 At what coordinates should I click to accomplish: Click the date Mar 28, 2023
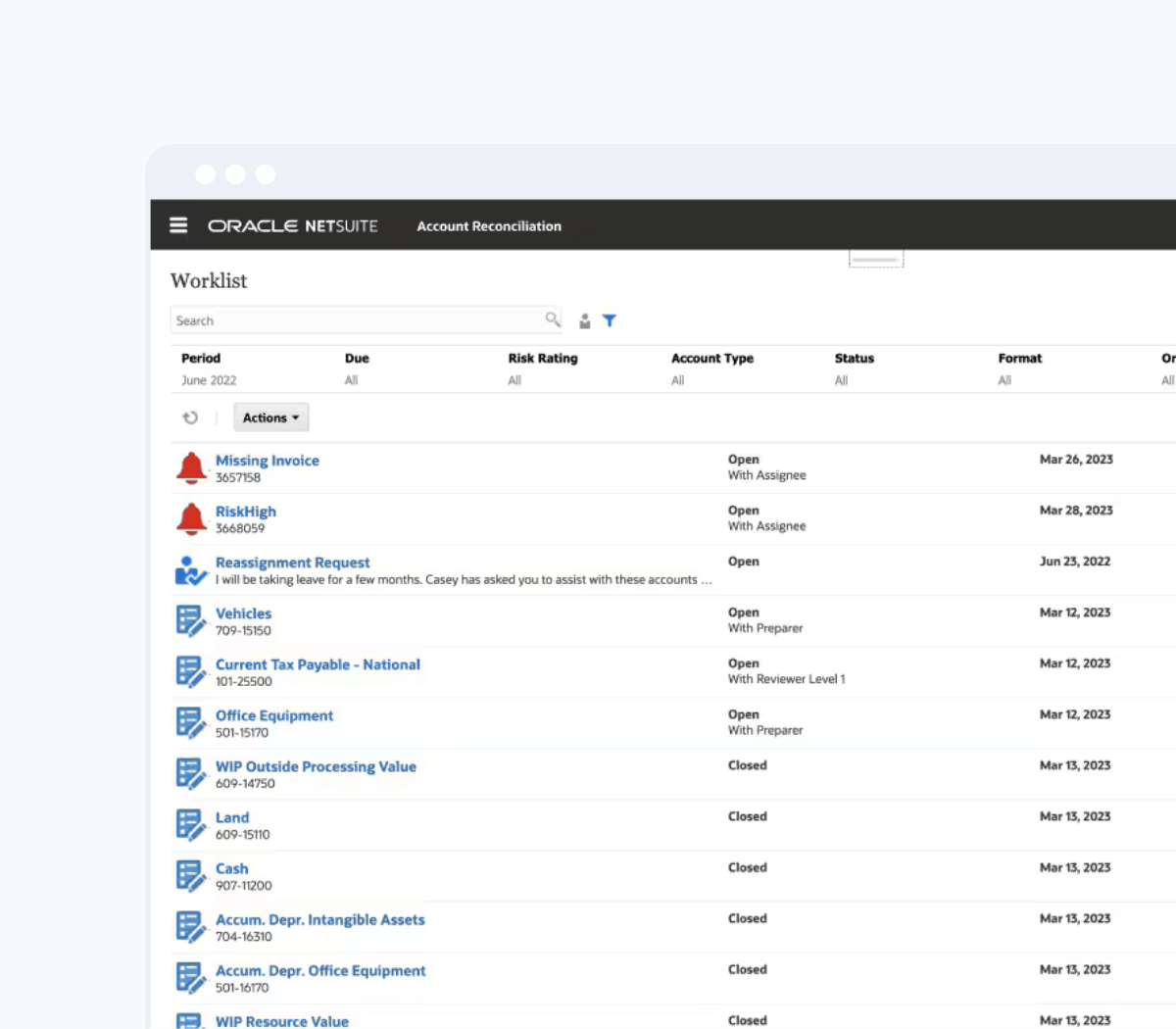(x=1076, y=511)
